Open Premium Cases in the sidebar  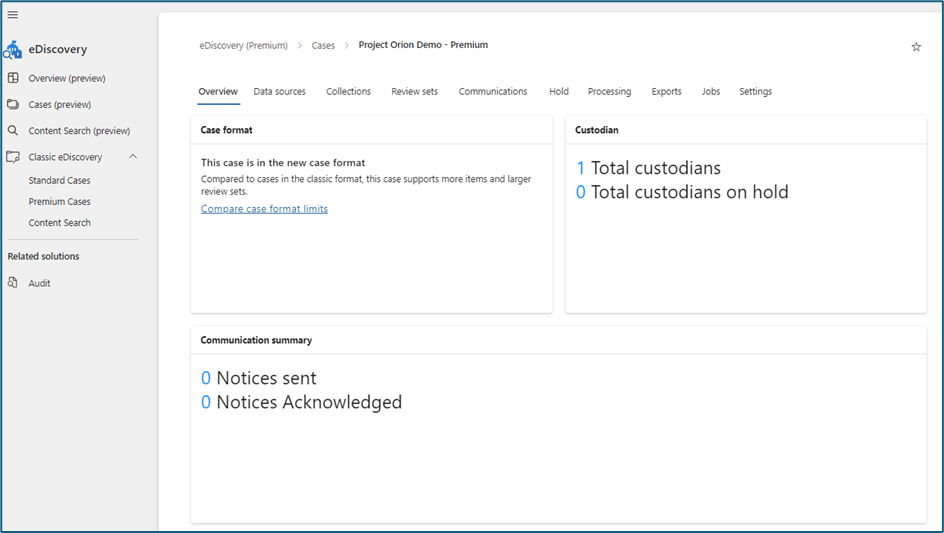tap(59, 202)
